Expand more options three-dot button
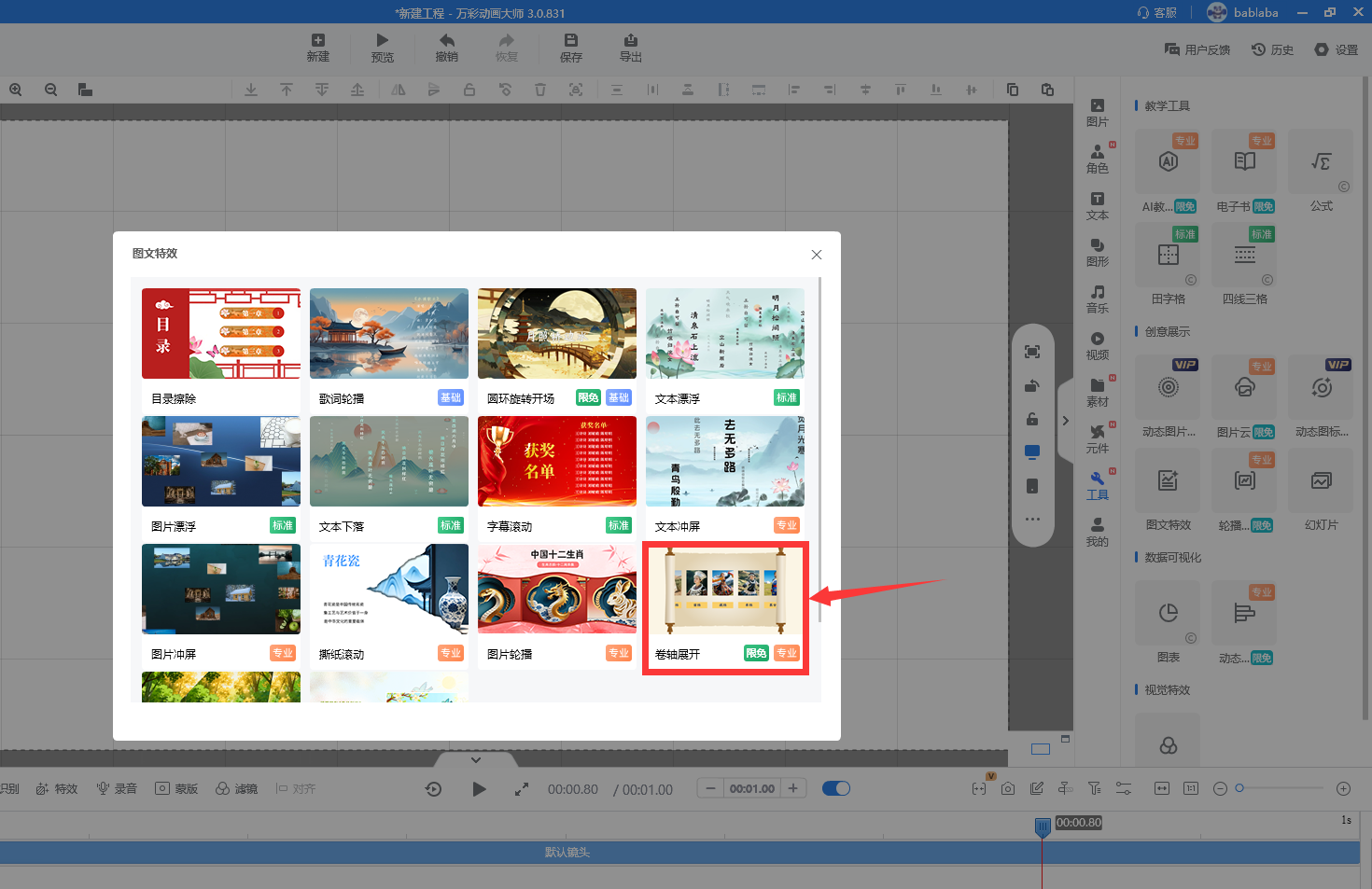 (x=1032, y=520)
